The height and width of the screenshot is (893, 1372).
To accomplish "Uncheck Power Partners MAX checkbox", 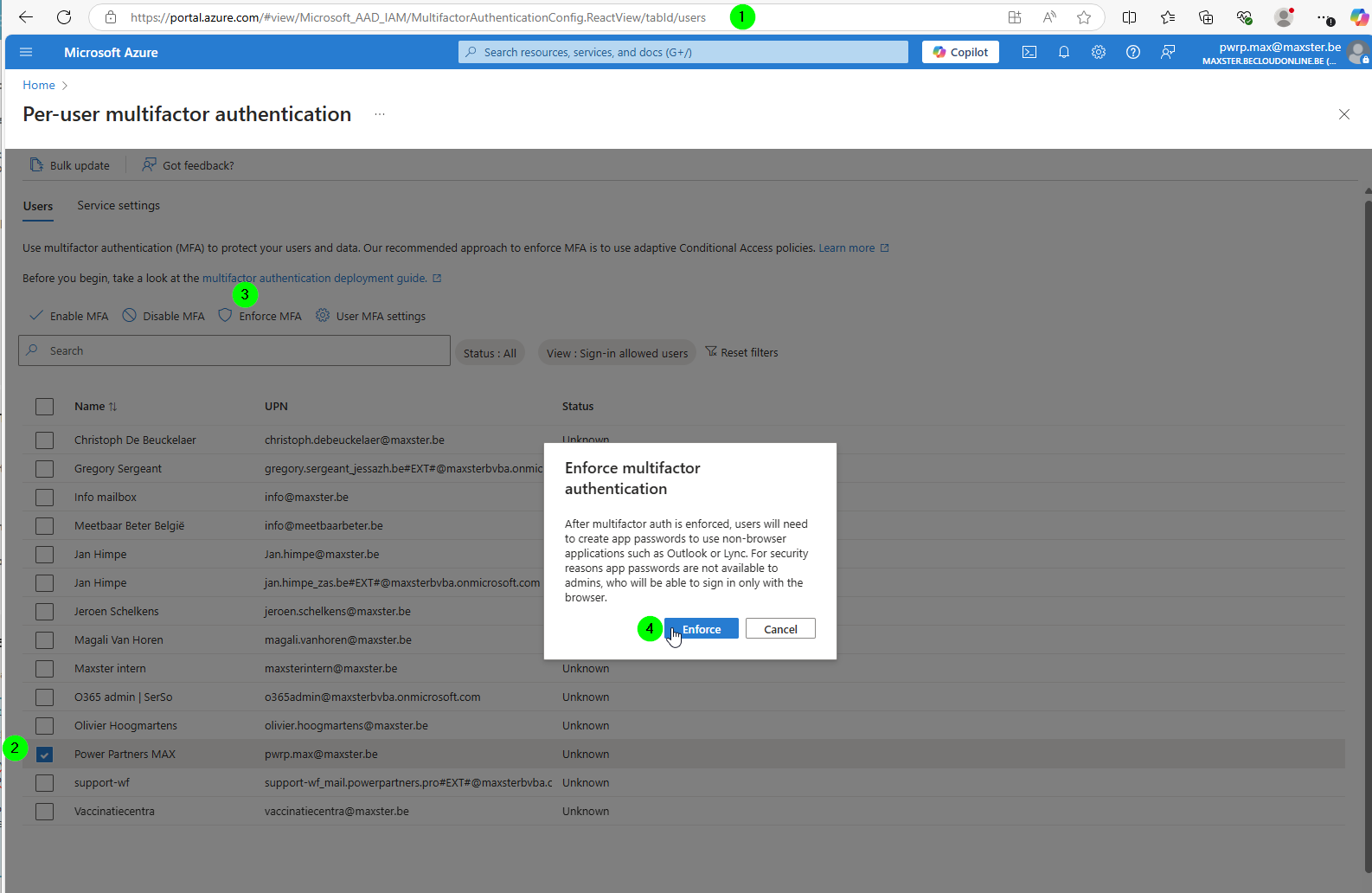I will [45, 755].
